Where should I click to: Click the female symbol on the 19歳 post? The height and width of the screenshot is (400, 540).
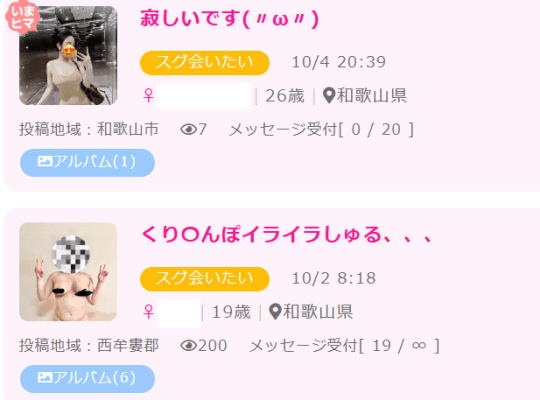[x=148, y=312]
